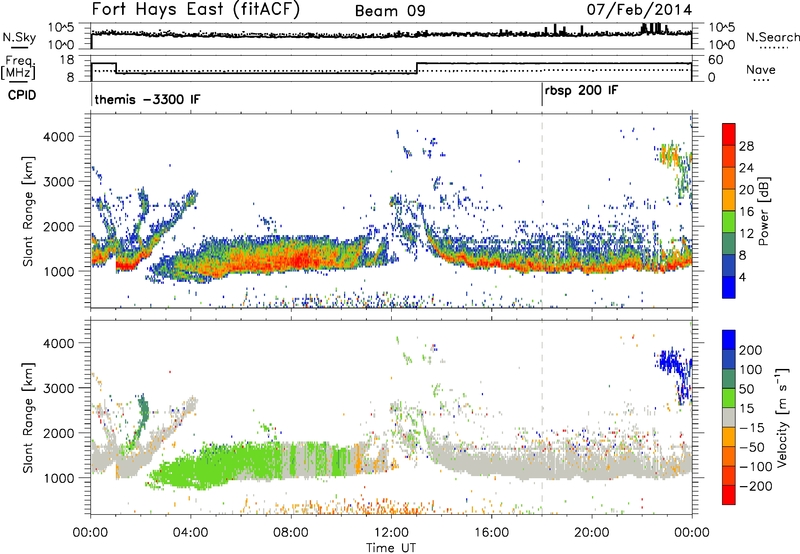The width and height of the screenshot is (800, 554).
Task: Select the velocity panel 'Slant Range [km]' label
Action: (x=28, y=417)
